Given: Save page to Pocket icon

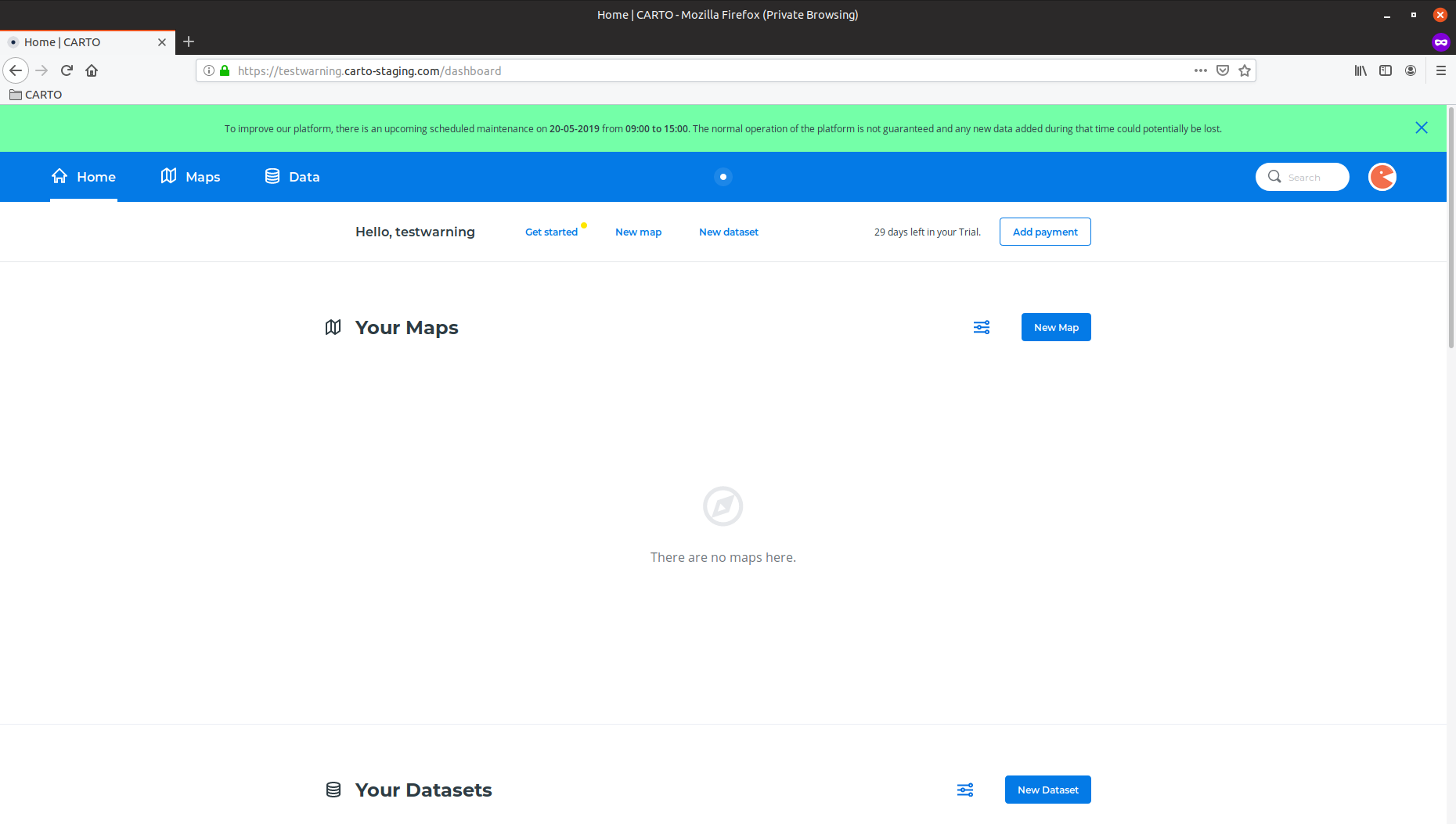Looking at the screenshot, I should pyautogui.click(x=1223, y=70).
